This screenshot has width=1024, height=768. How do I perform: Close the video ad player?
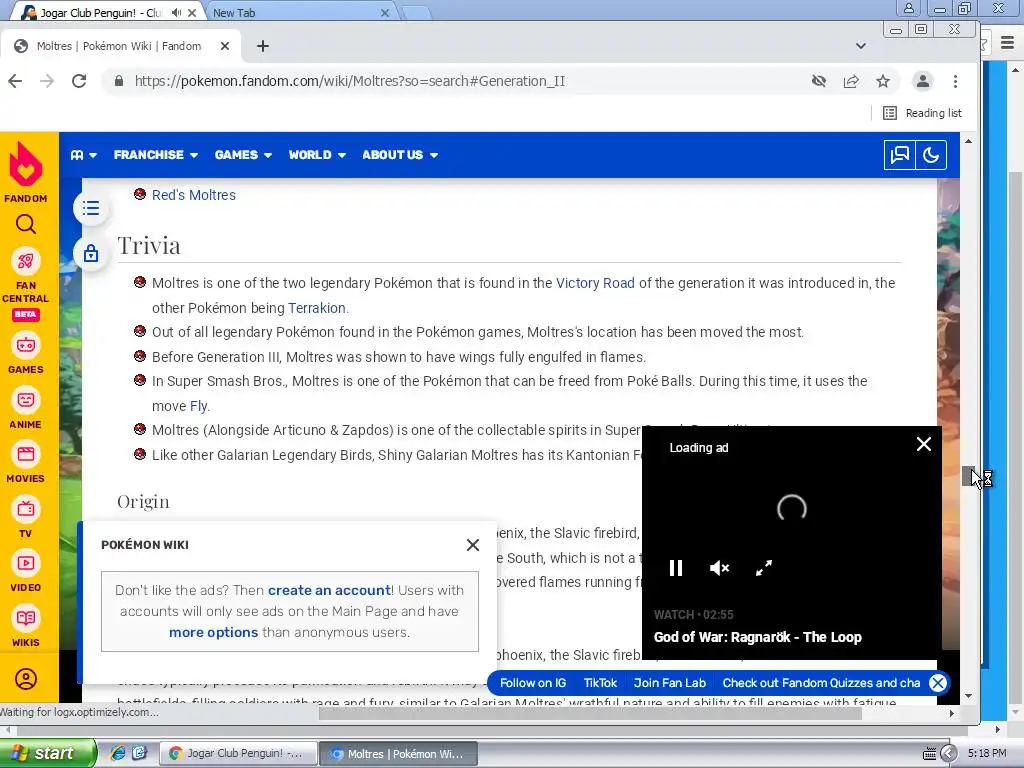923,444
